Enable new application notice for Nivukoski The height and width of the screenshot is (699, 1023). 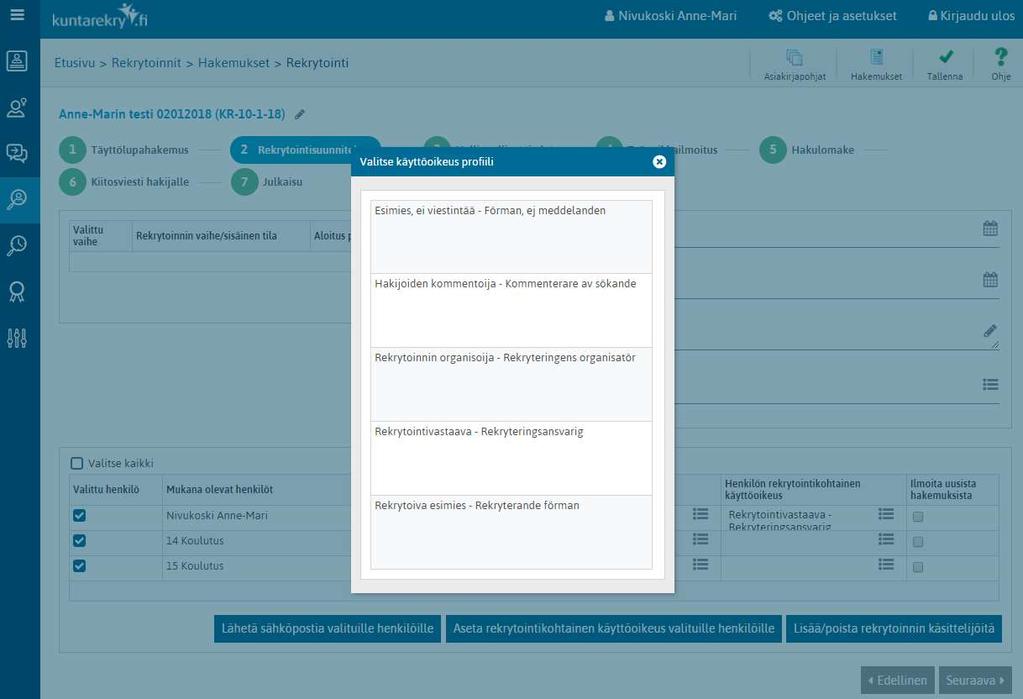[918, 517]
